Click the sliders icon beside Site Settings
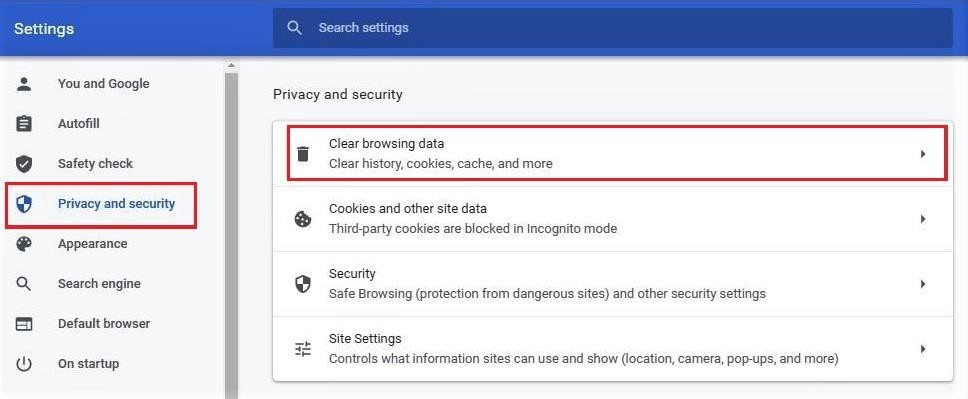This screenshot has width=968, height=399. tap(302, 349)
